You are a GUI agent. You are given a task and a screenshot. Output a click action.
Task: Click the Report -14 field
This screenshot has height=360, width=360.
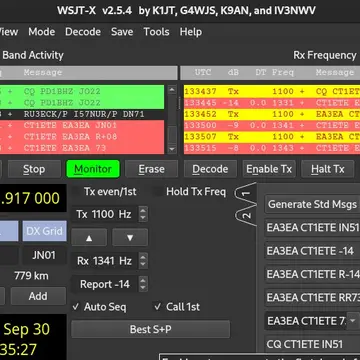(x=104, y=284)
